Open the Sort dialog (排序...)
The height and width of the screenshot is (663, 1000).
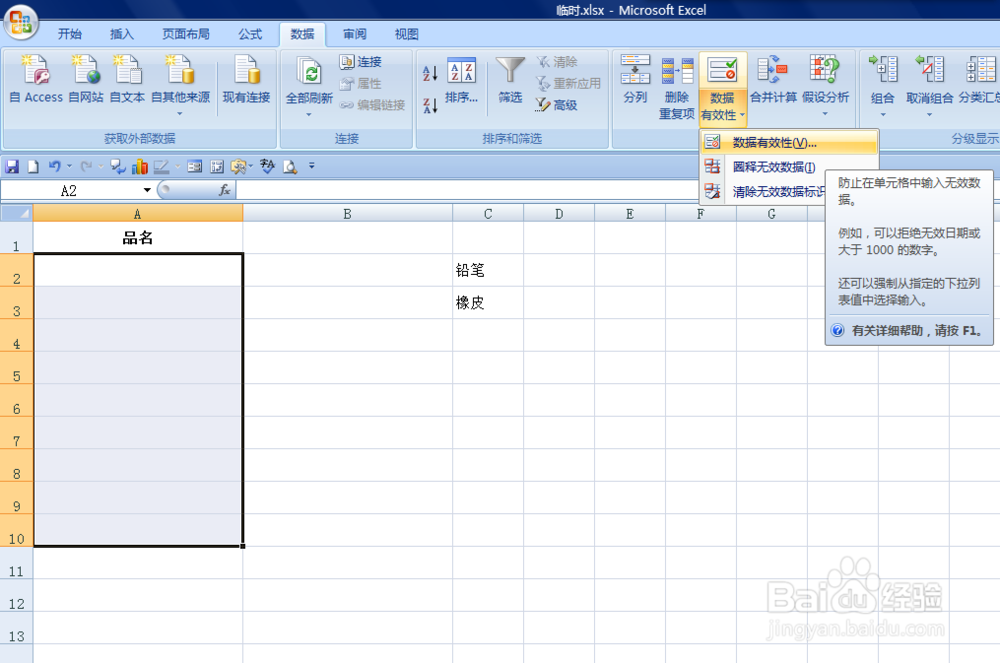coord(461,80)
